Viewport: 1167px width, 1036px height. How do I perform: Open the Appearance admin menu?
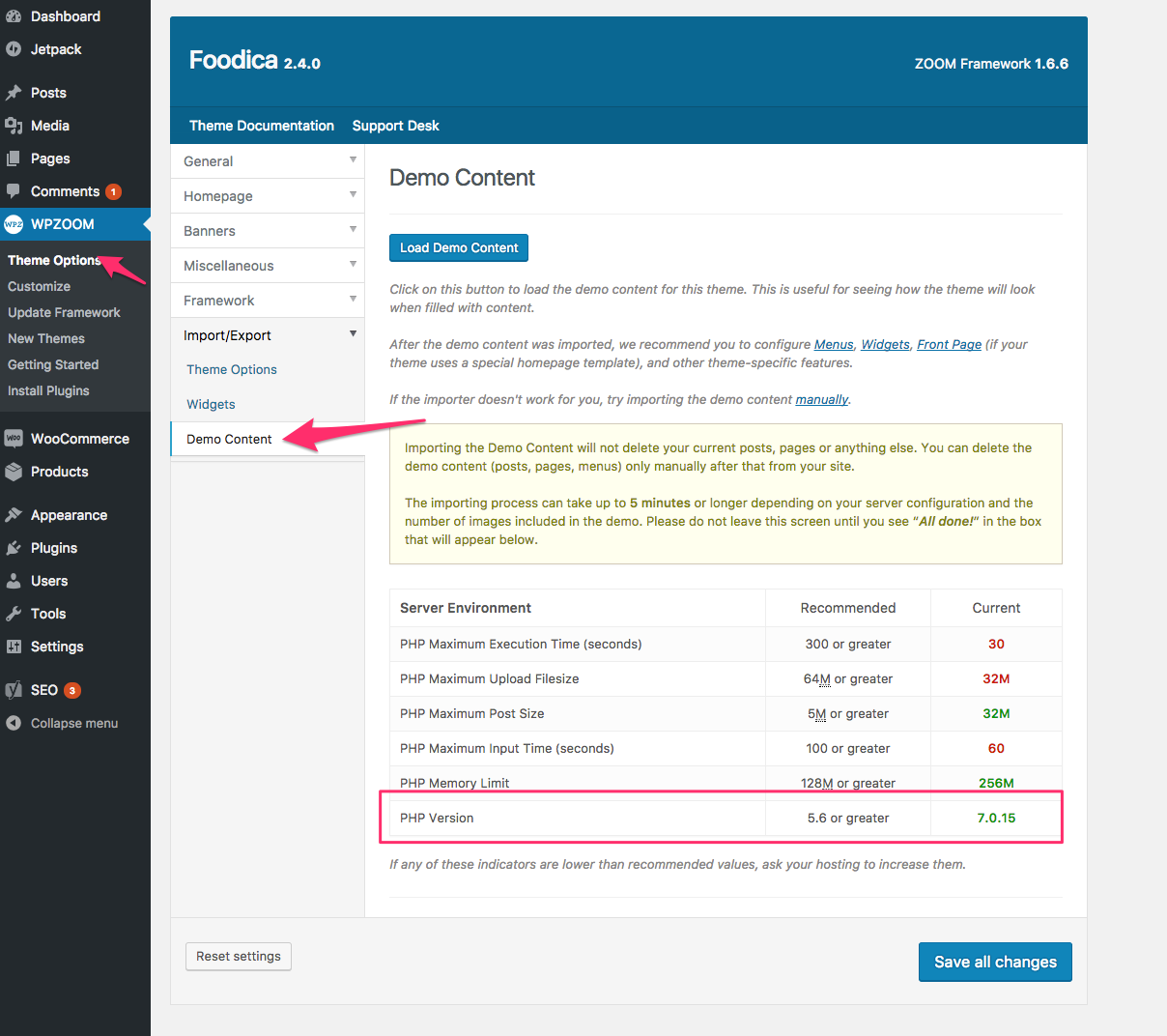pyautogui.click(x=75, y=515)
